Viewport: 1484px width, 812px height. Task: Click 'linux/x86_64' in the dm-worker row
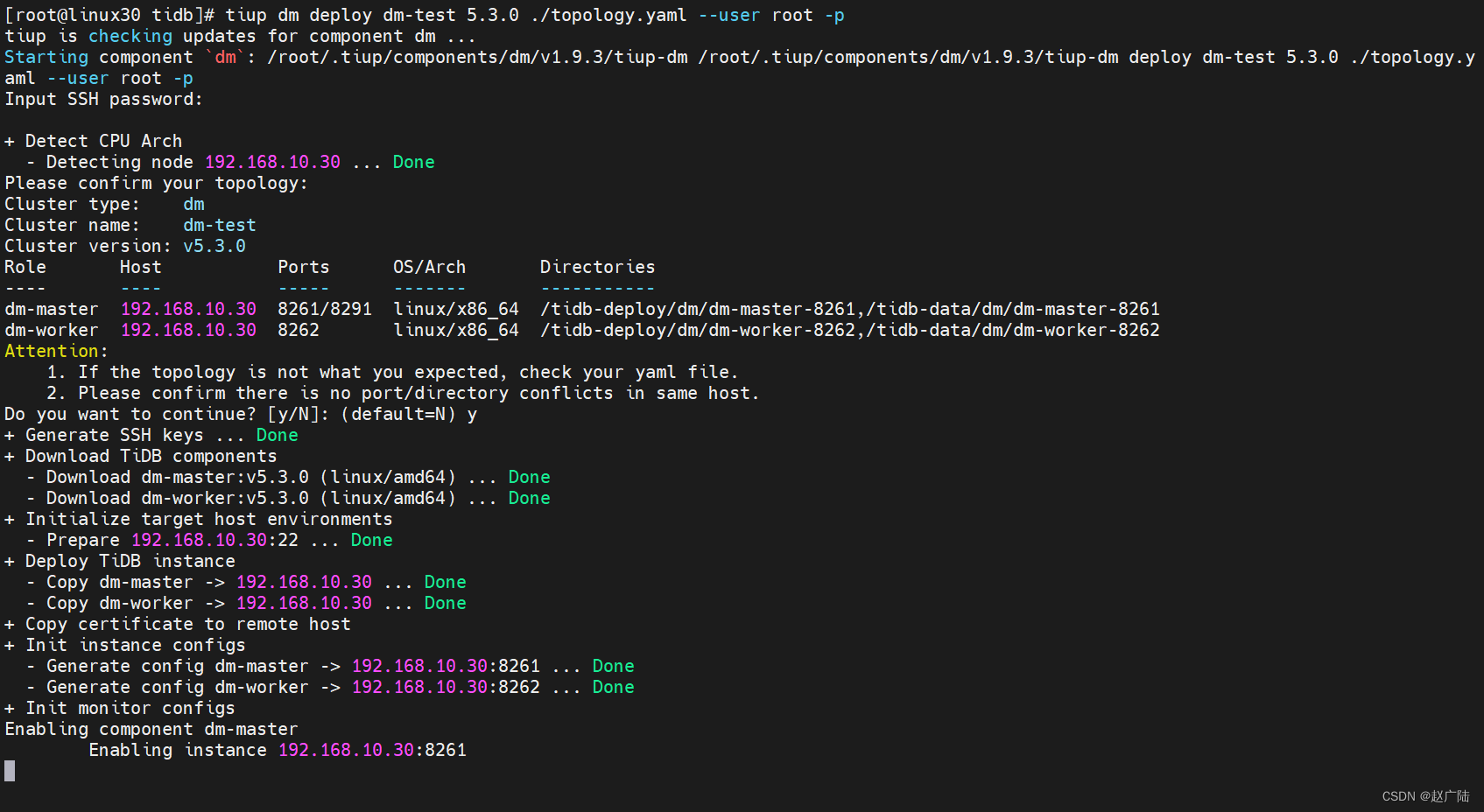(456, 330)
